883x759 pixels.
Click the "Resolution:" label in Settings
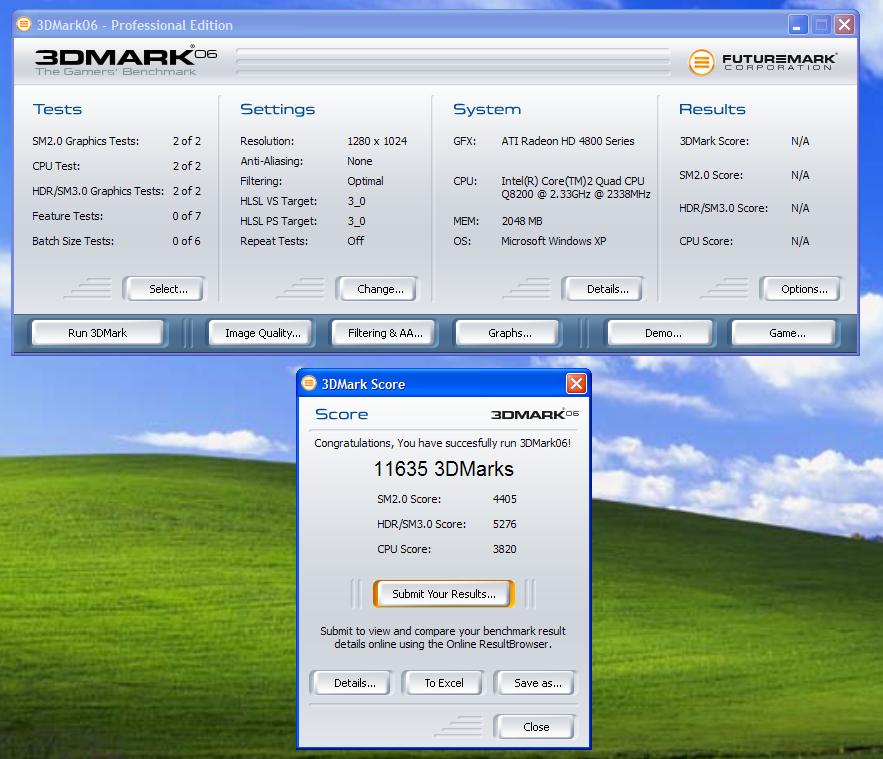(267, 141)
